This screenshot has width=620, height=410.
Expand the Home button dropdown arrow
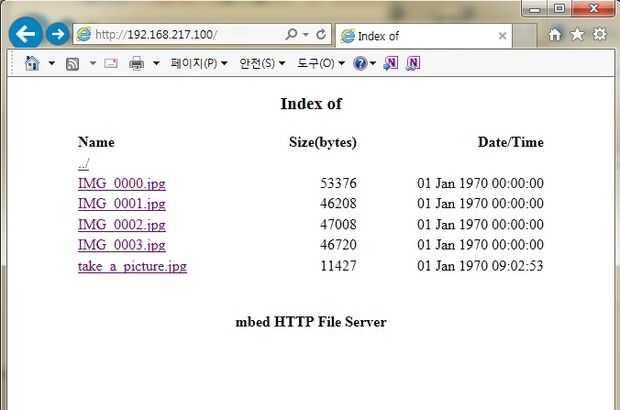[51, 63]
